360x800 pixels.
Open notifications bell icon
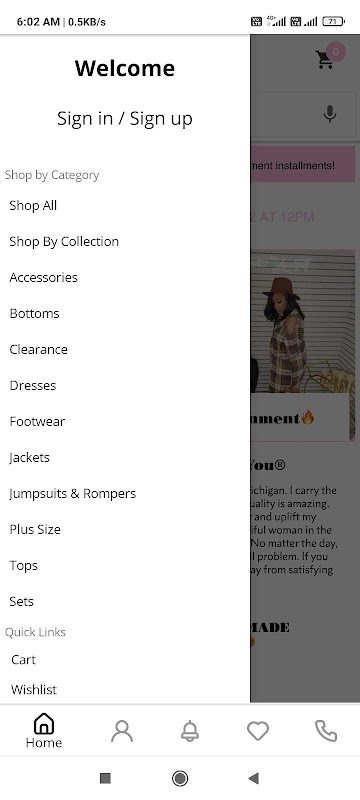(x=190, y=731)
